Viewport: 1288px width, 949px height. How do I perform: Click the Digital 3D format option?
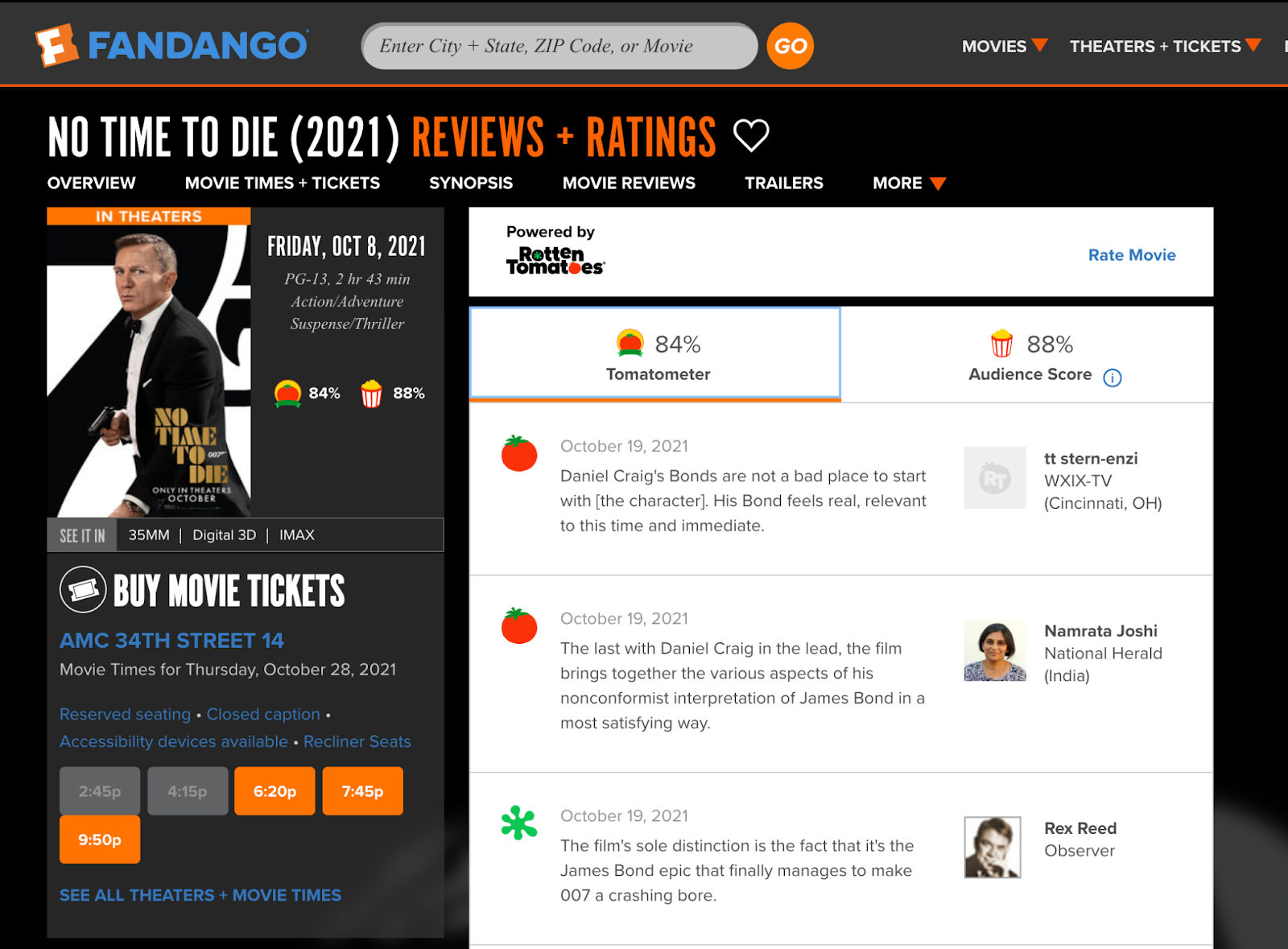pos(224,535)
